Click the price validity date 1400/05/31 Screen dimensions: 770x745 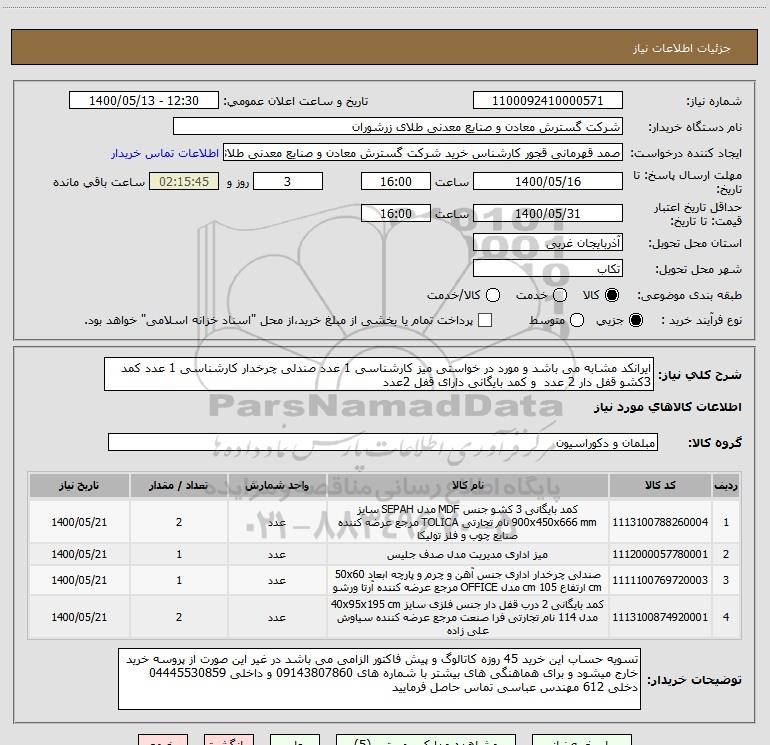pos(548,214)
